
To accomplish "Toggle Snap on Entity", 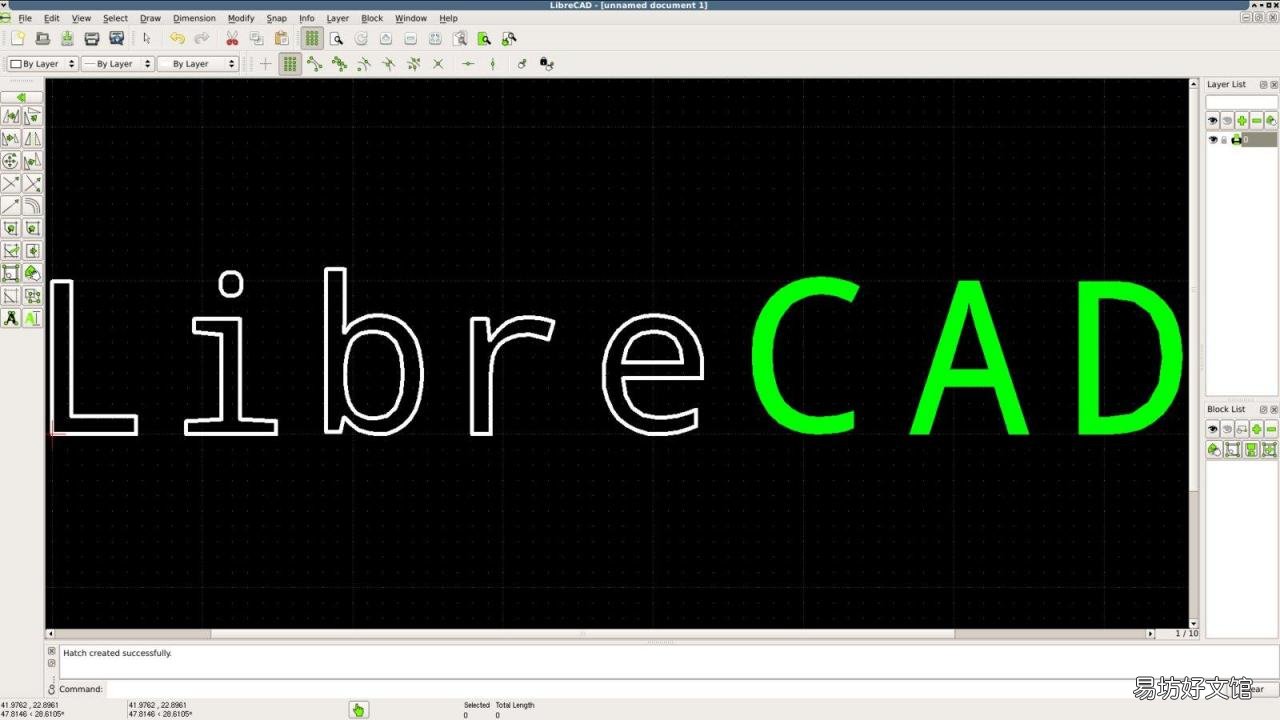I will pos(339,64).
